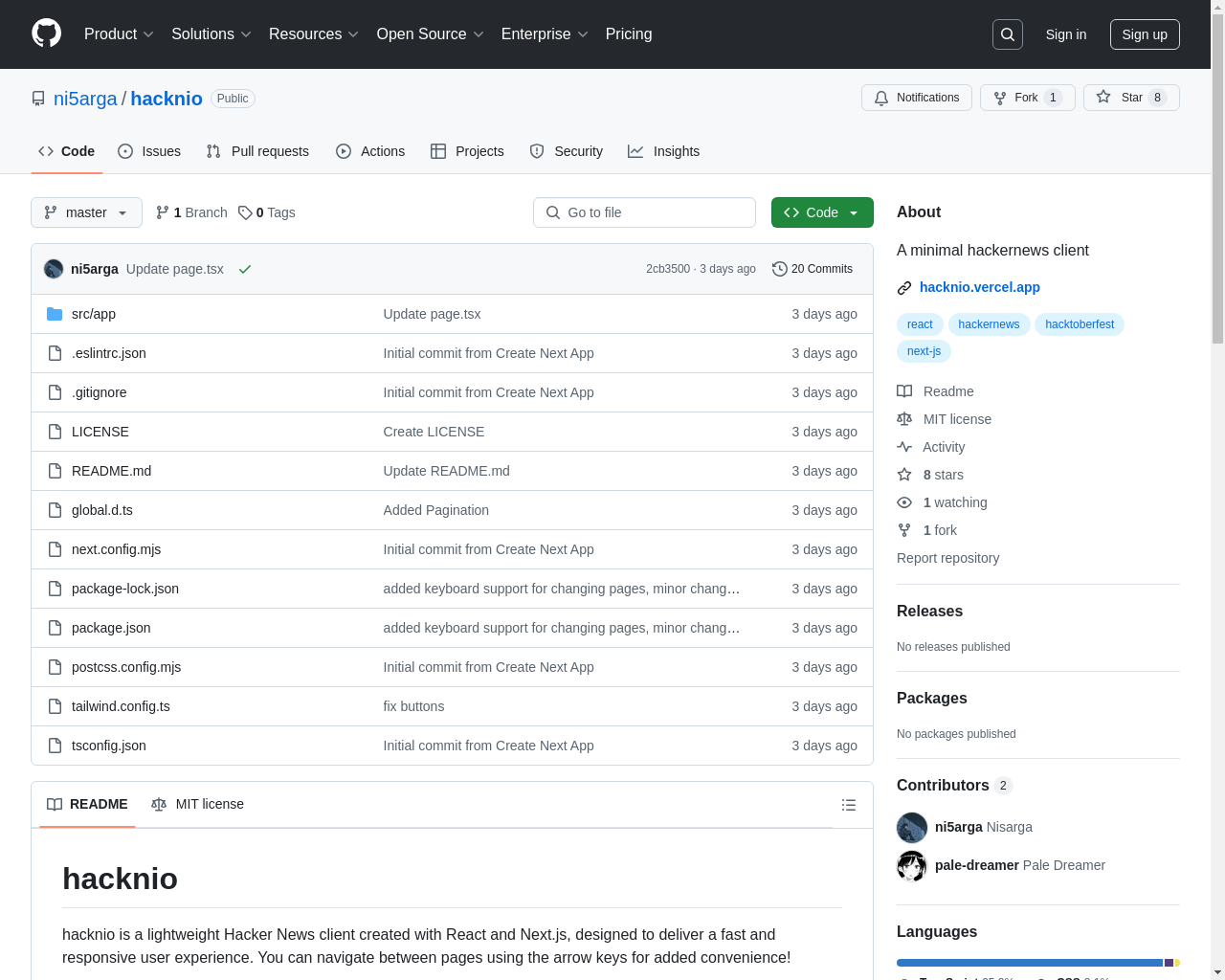The image size is (1225, 980).
Task: Click the branch icon beside 1 Branch
Action: click(x=163, y=212)
